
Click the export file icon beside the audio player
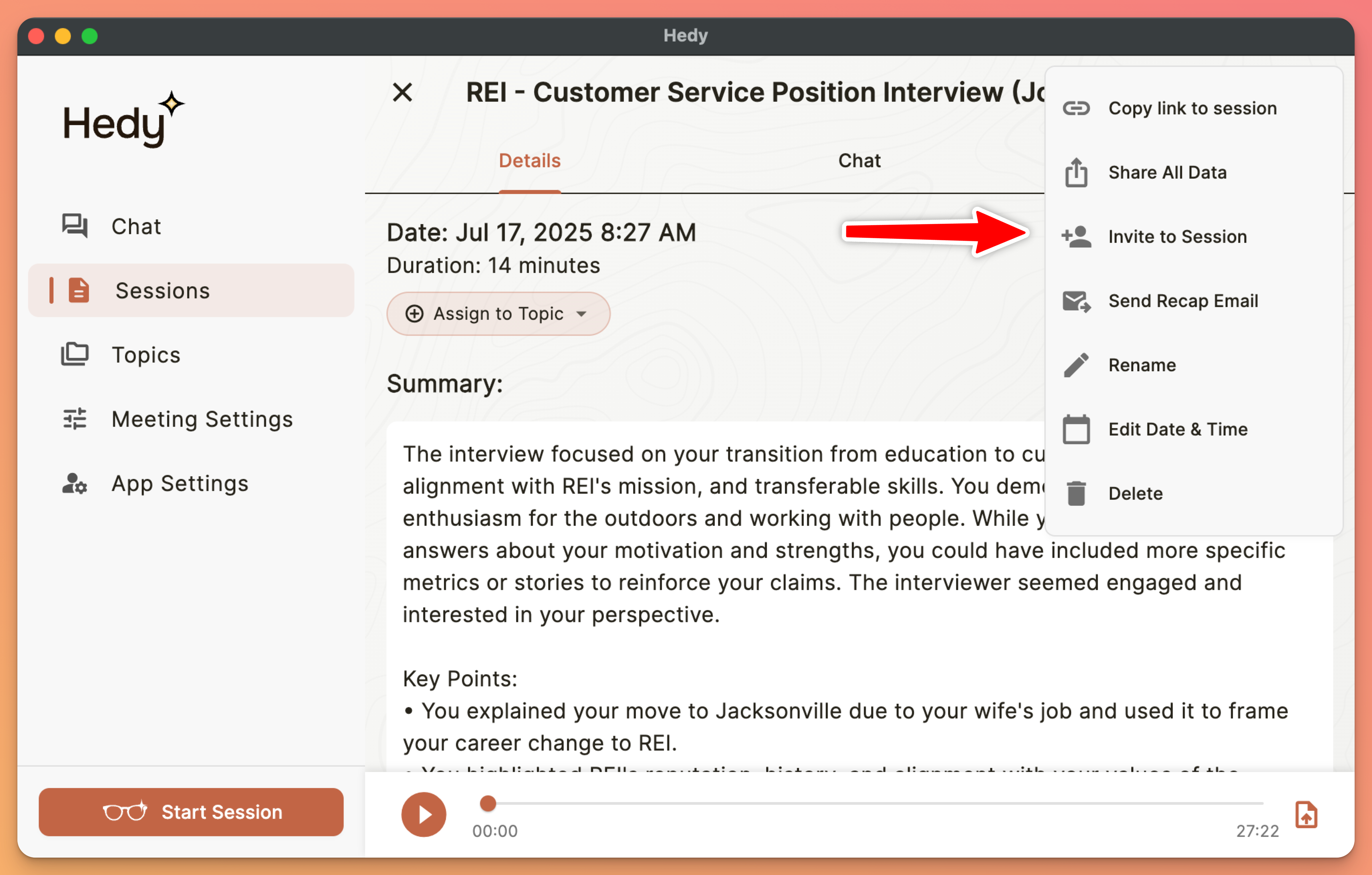[x=1306, y=814]
